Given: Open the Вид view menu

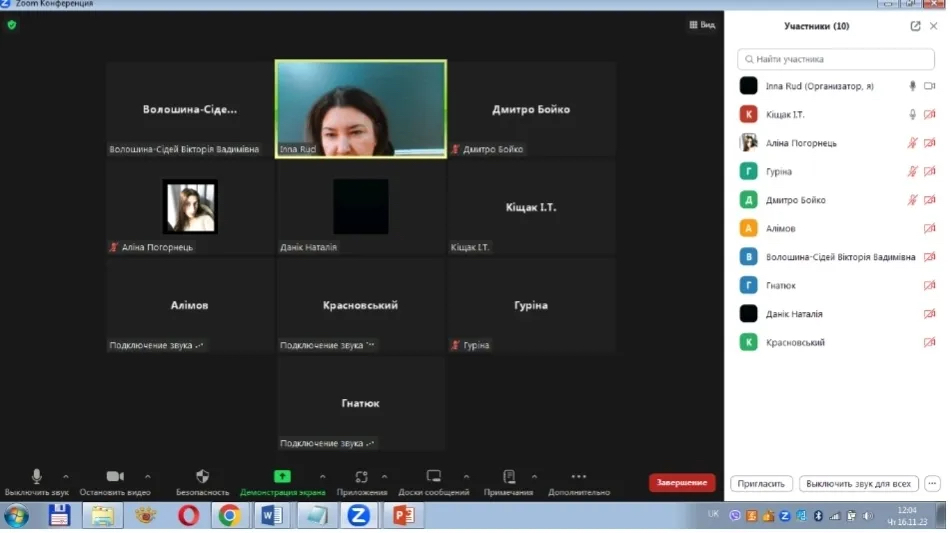Looking at the screenshot, I should click(702, 25).
